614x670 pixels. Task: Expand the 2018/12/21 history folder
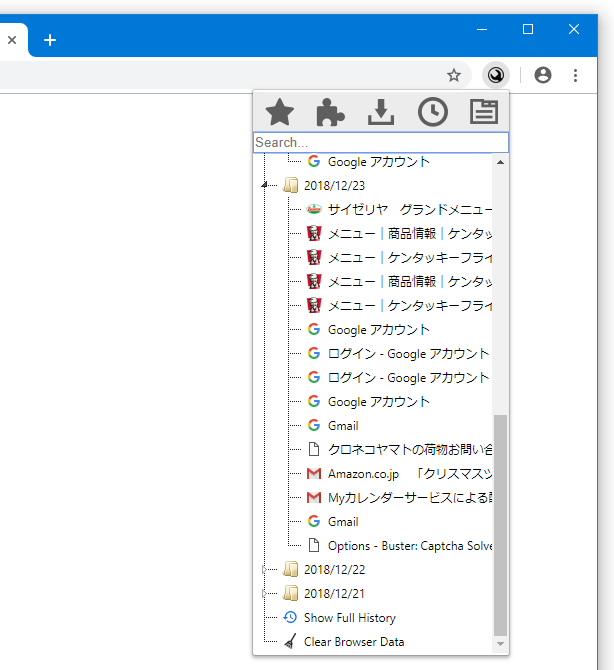(x=264, y=594)
